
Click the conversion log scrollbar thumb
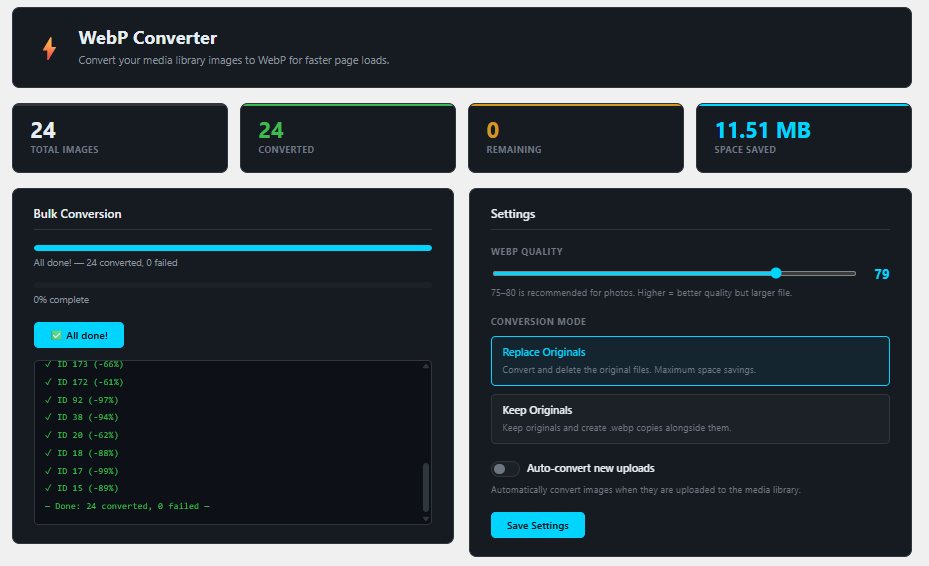click(x=425, y=487)
